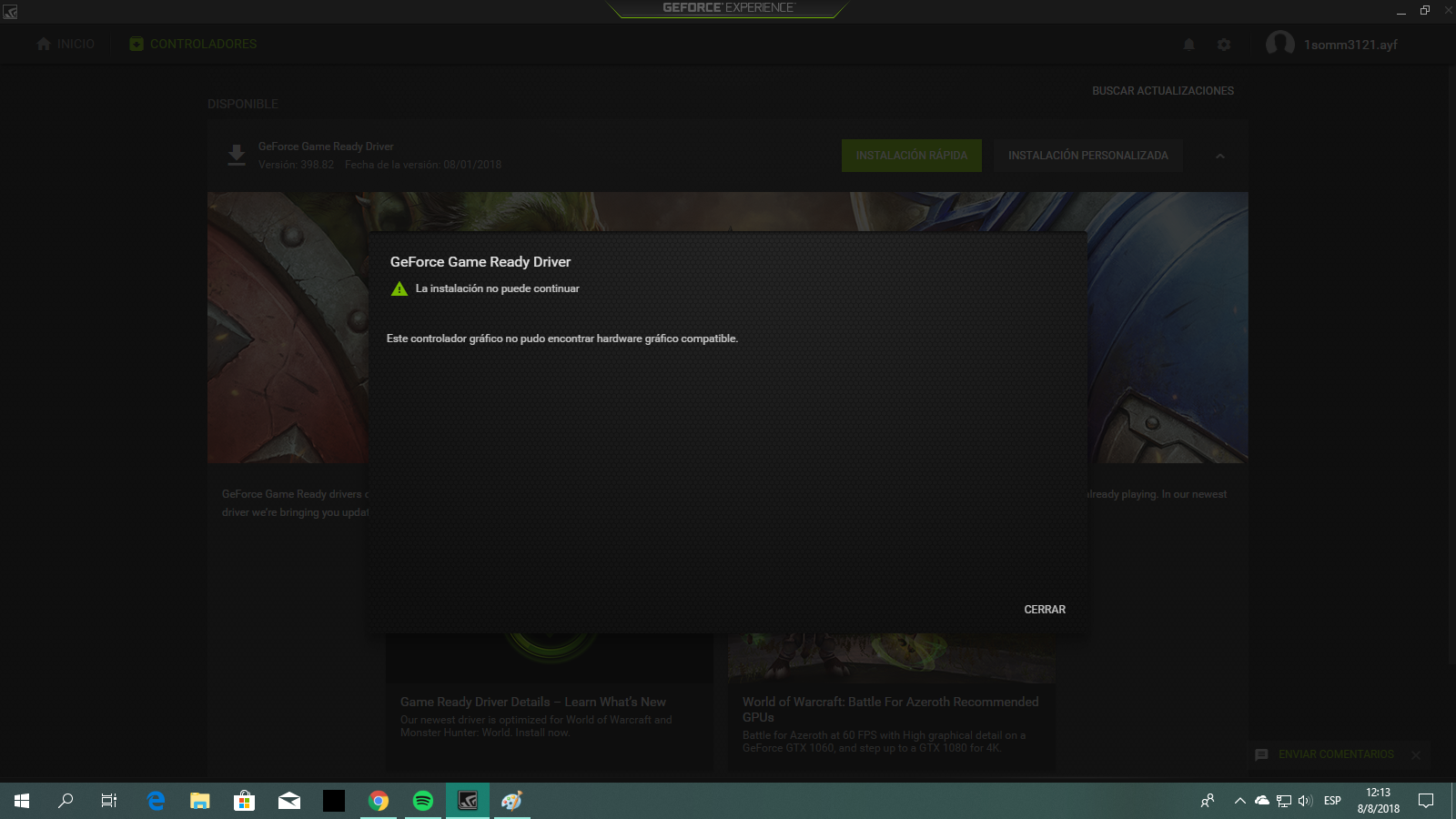Close the driver error dialog with CERRAR
1456x819 pixels.
(1045, 610)
